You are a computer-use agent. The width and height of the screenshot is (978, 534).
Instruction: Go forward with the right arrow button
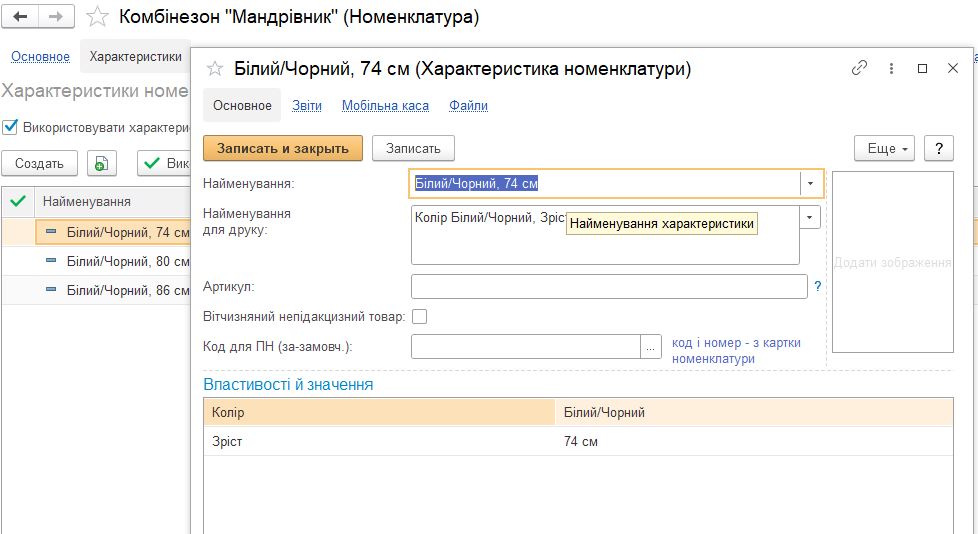click(57, 17)
